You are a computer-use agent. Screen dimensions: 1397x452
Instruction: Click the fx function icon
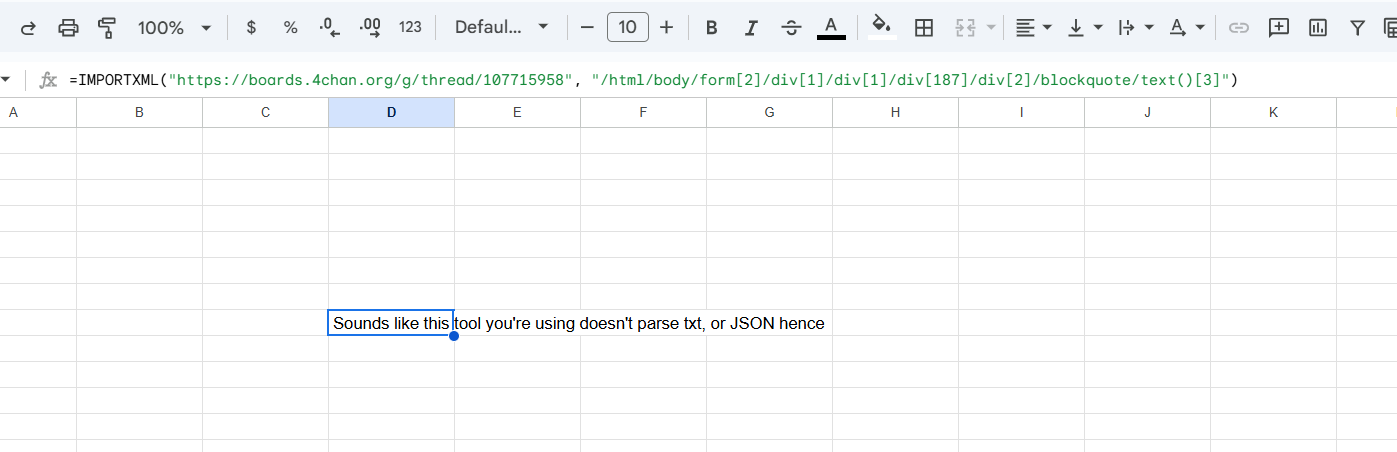pos(48,80)
